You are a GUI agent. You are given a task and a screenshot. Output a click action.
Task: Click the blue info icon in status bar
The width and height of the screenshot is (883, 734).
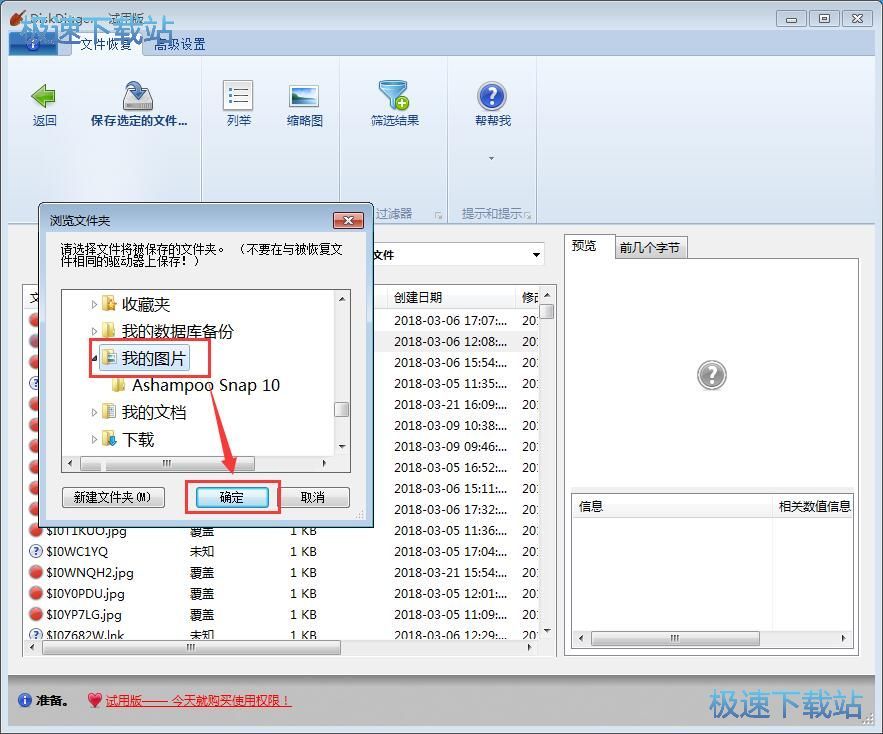25,700
